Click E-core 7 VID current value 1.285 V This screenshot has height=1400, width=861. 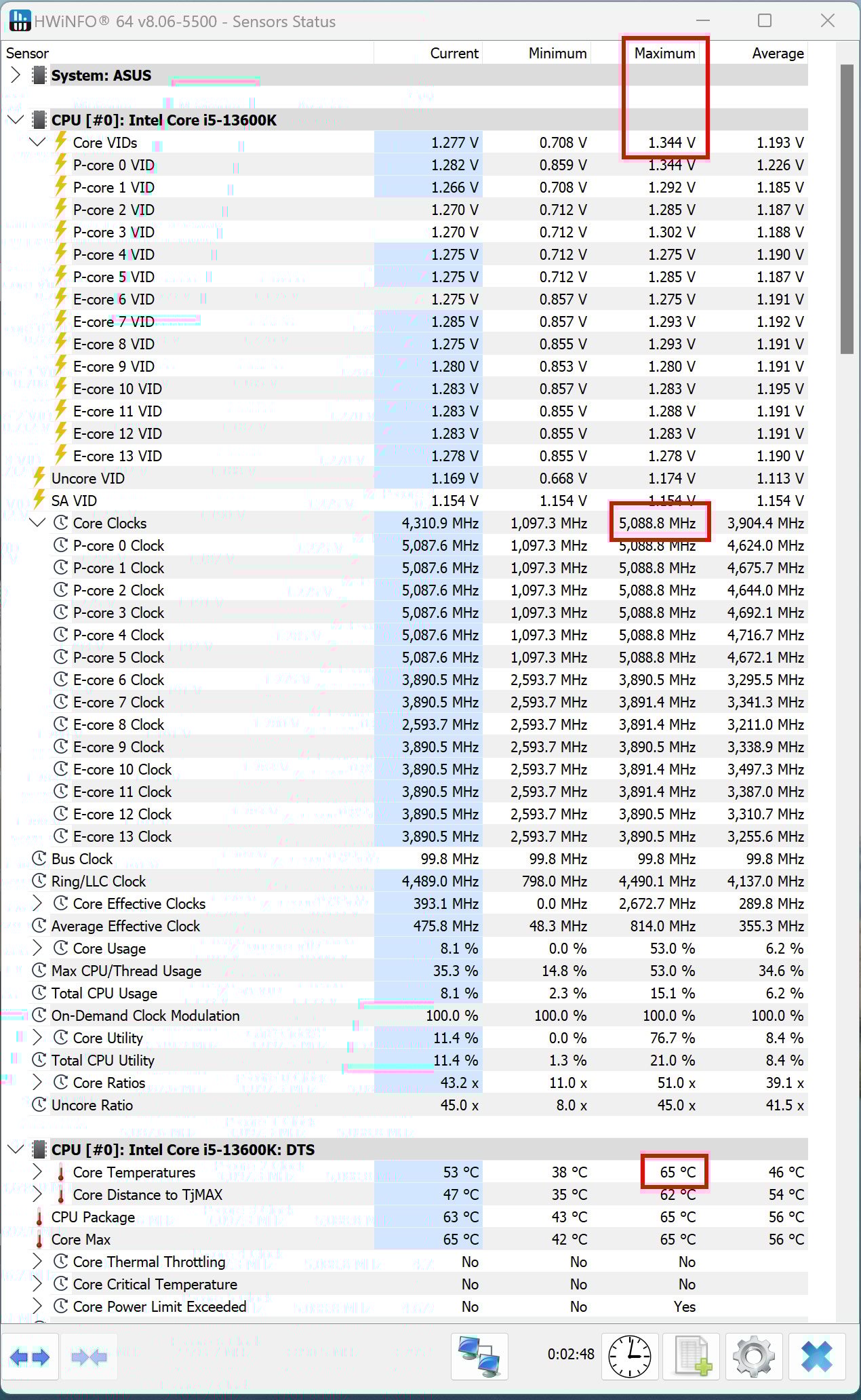tap(455, 322)
